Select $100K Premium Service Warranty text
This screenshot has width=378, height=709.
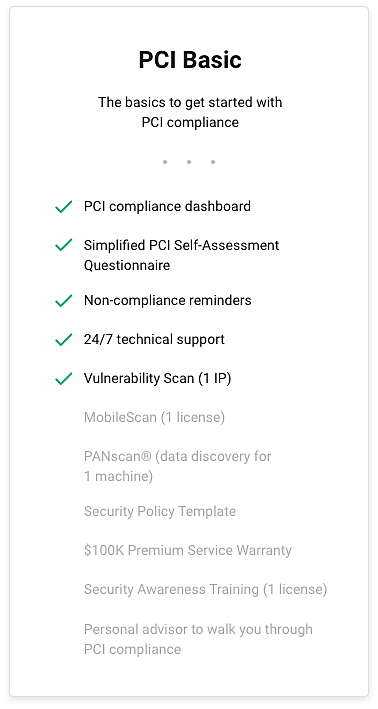tap(188, 550)
